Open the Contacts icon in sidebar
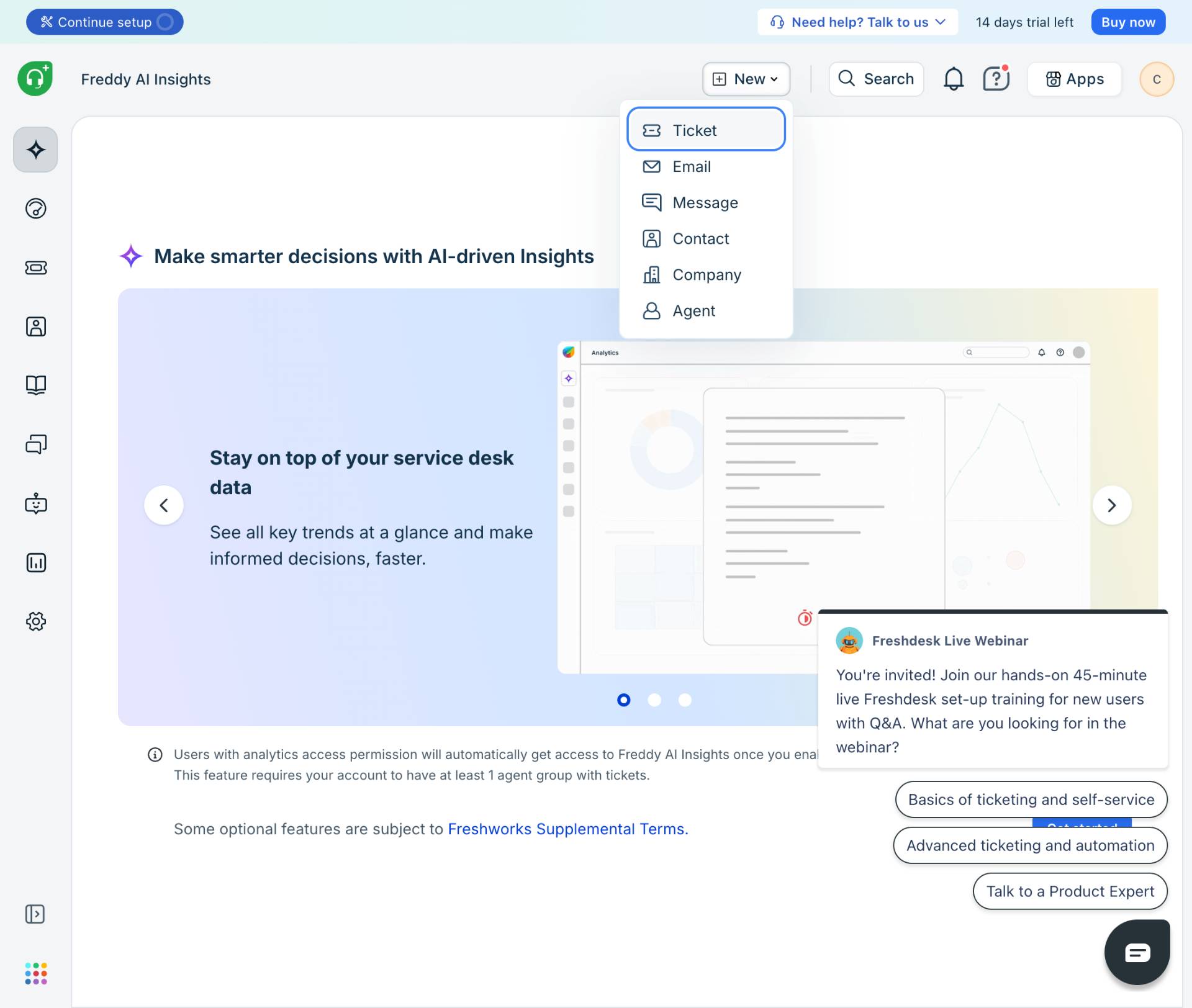1192x1008 pixels. click(x=35, y=326)
